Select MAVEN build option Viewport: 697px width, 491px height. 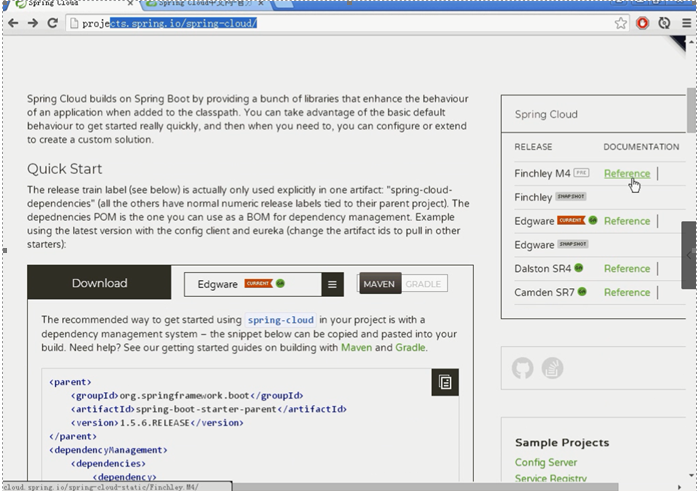coord(379,283)
